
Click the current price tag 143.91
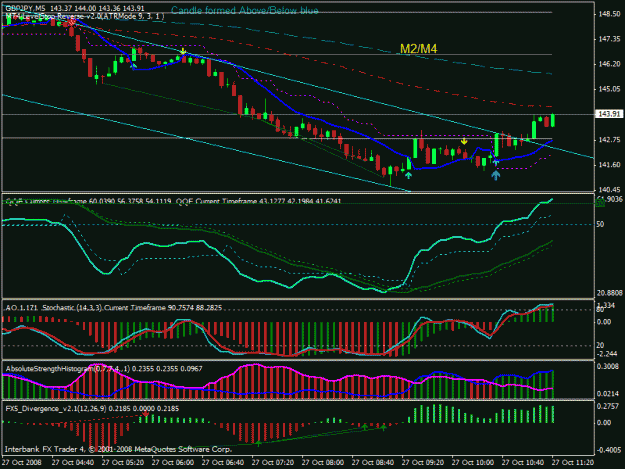click(x=608, y=114)
